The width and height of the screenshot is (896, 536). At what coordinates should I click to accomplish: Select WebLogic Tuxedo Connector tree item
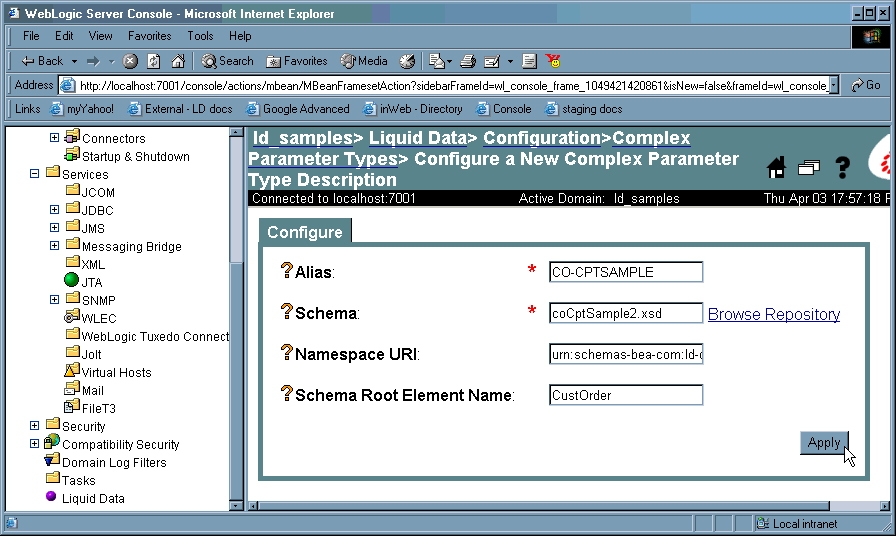coord(155,337)
